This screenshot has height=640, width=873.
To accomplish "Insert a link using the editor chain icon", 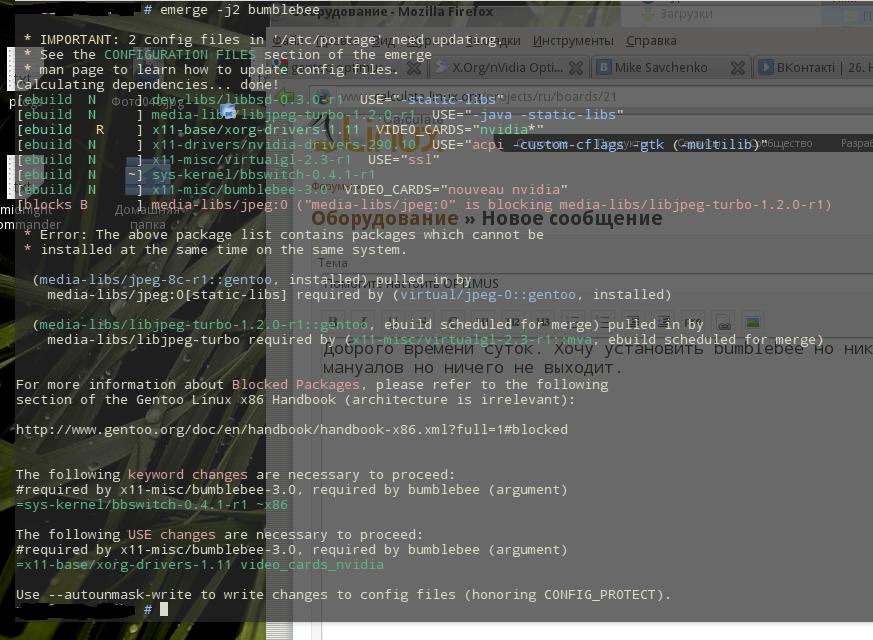I will [723, 322].
